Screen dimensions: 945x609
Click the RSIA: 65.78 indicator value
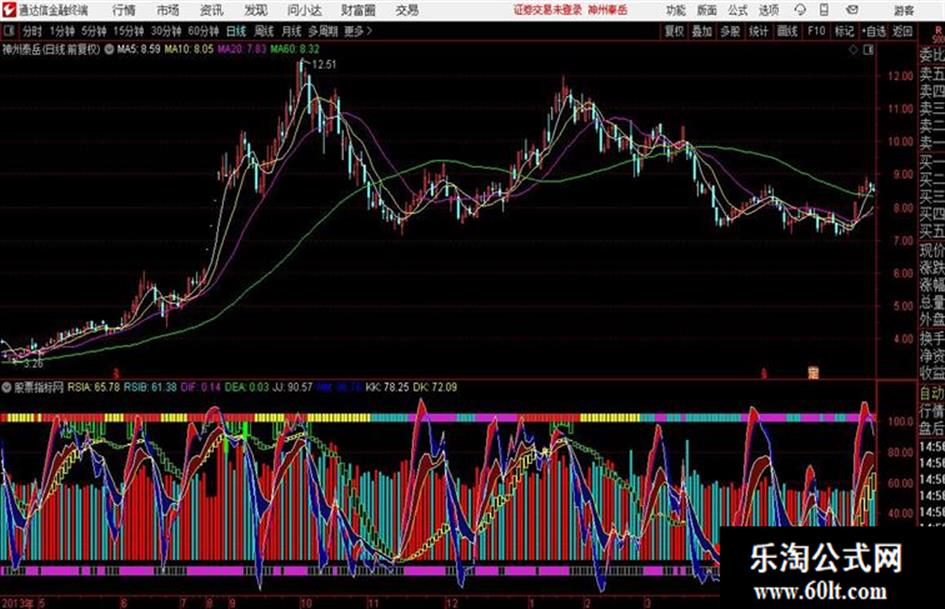point(93,387)
